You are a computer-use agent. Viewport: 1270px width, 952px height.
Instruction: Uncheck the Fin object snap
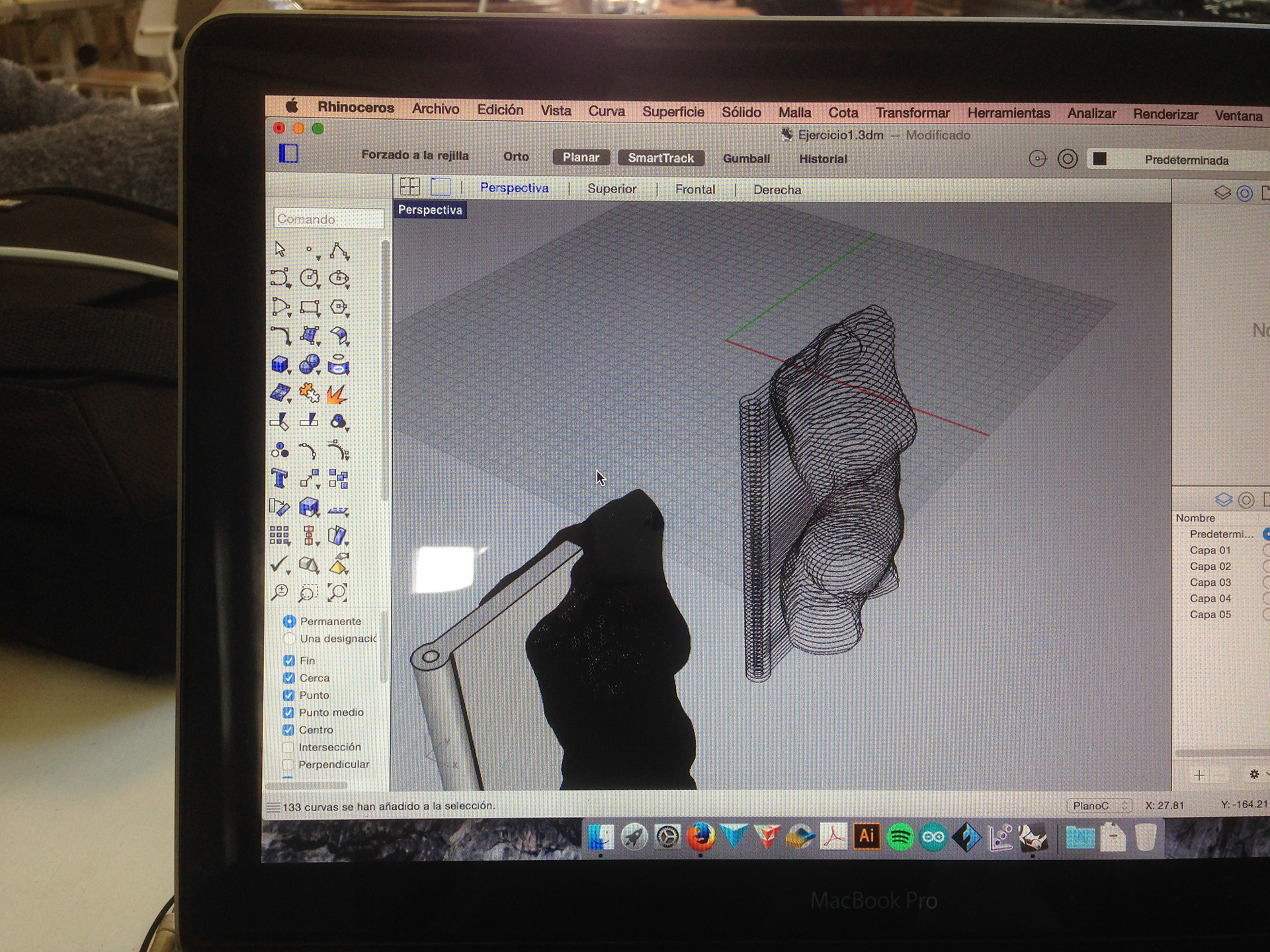289,660
